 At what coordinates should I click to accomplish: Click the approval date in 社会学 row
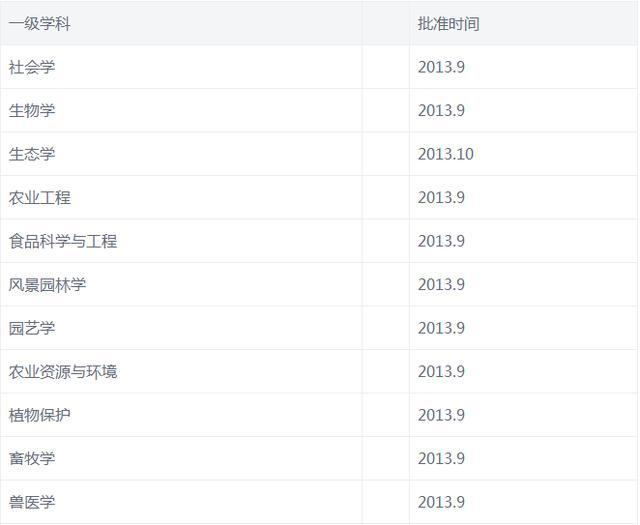pyautogui.click(x=441, y=67)
